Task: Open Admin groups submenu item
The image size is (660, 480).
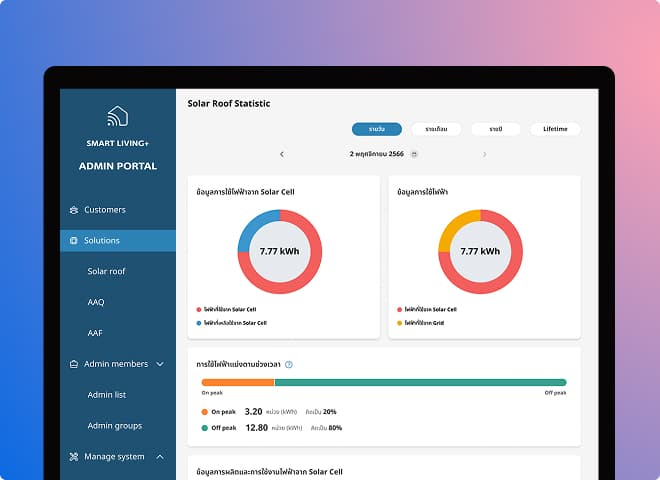Action: pyautogui.click(x=114, y=426)
